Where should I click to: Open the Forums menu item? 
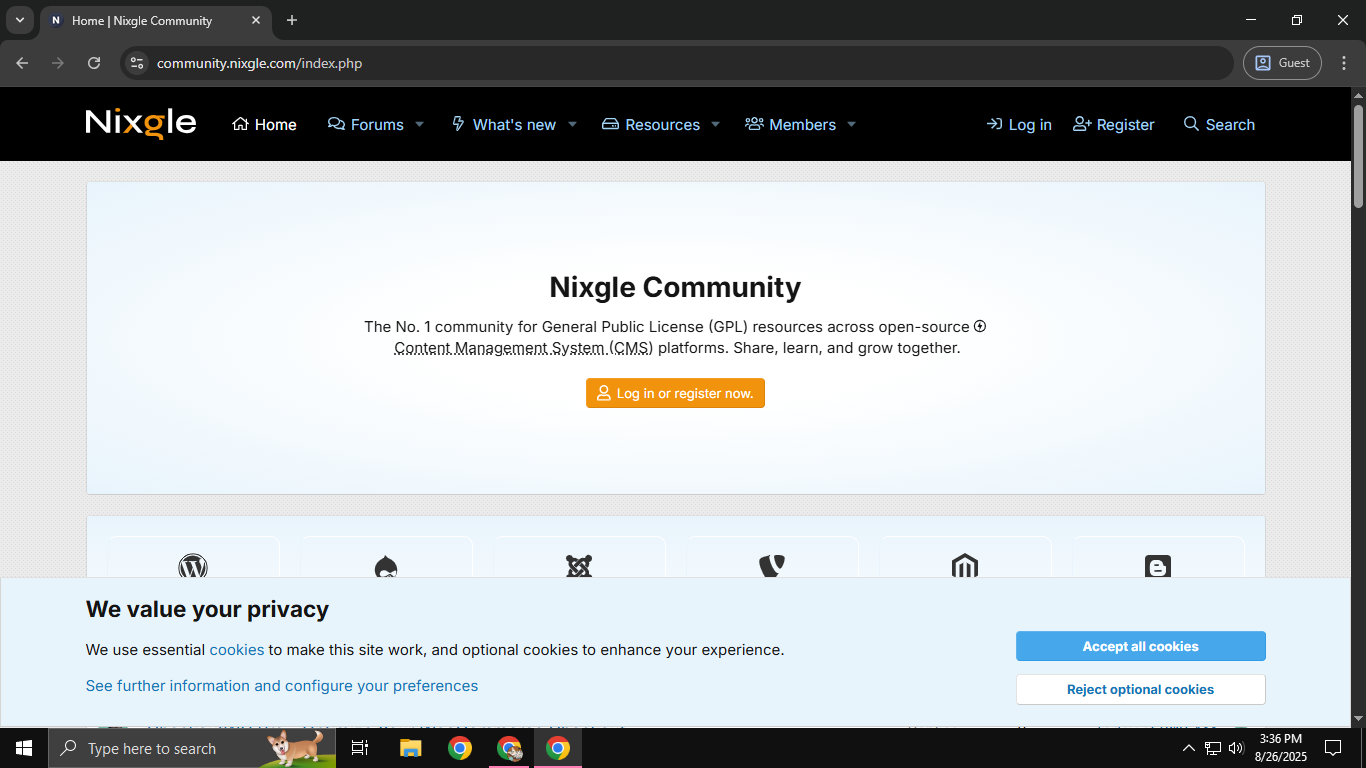pos(366,124)
